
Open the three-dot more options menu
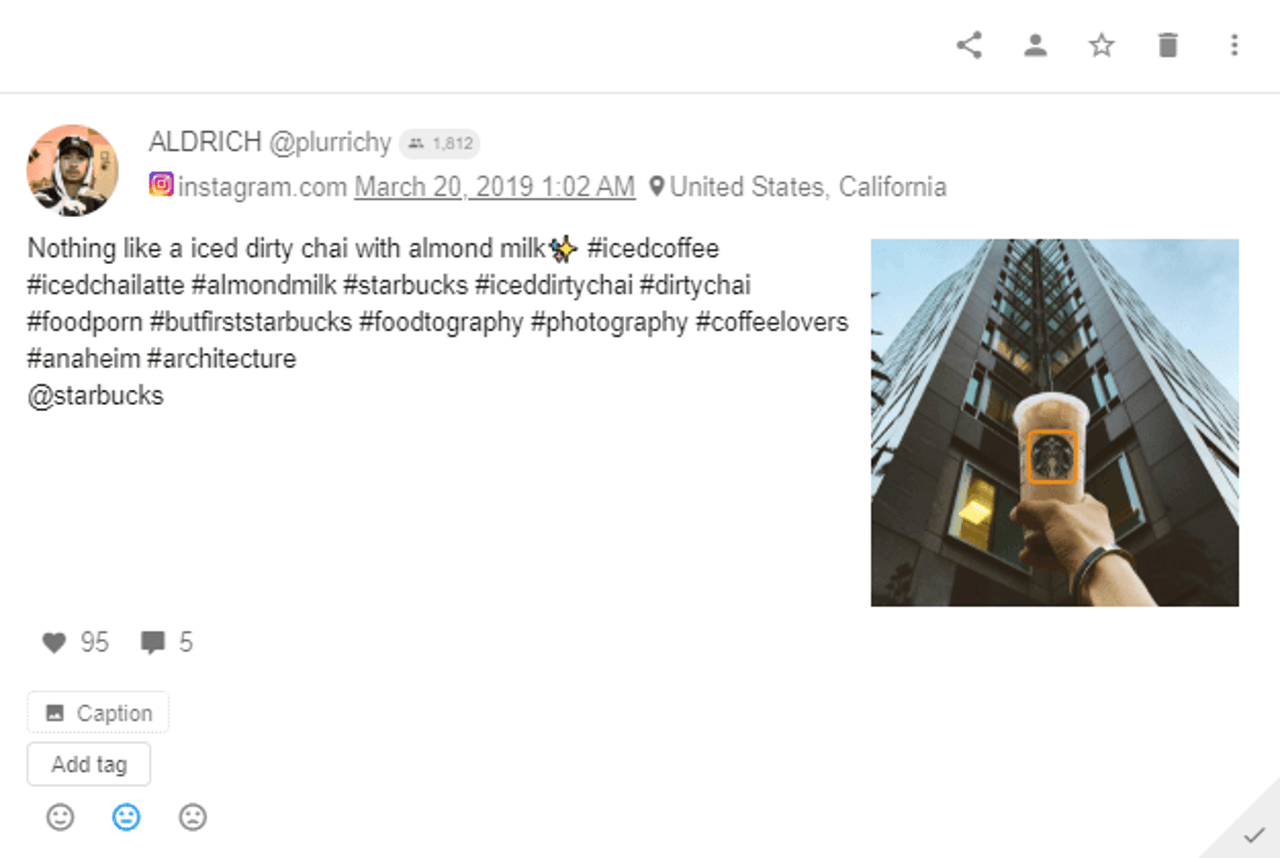(1234, 45)
